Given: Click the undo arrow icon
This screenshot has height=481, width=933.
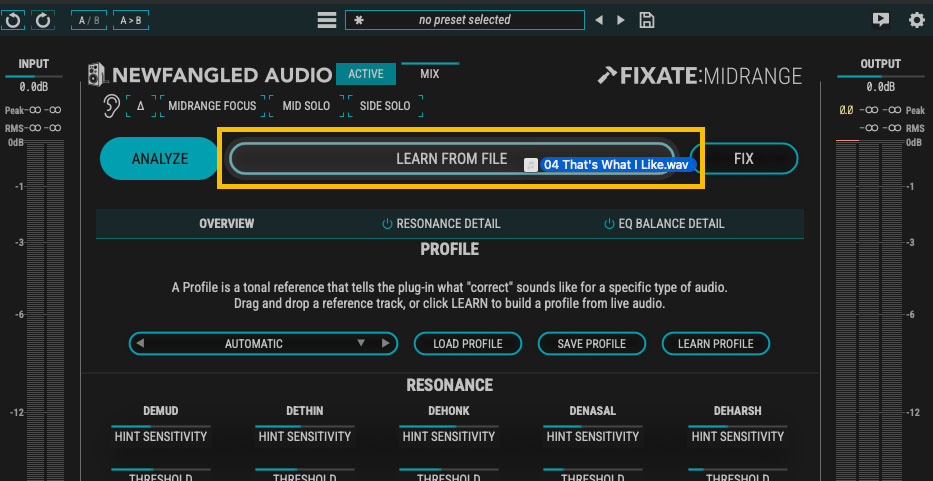Looking at the screenshot, I should point(12,21).
